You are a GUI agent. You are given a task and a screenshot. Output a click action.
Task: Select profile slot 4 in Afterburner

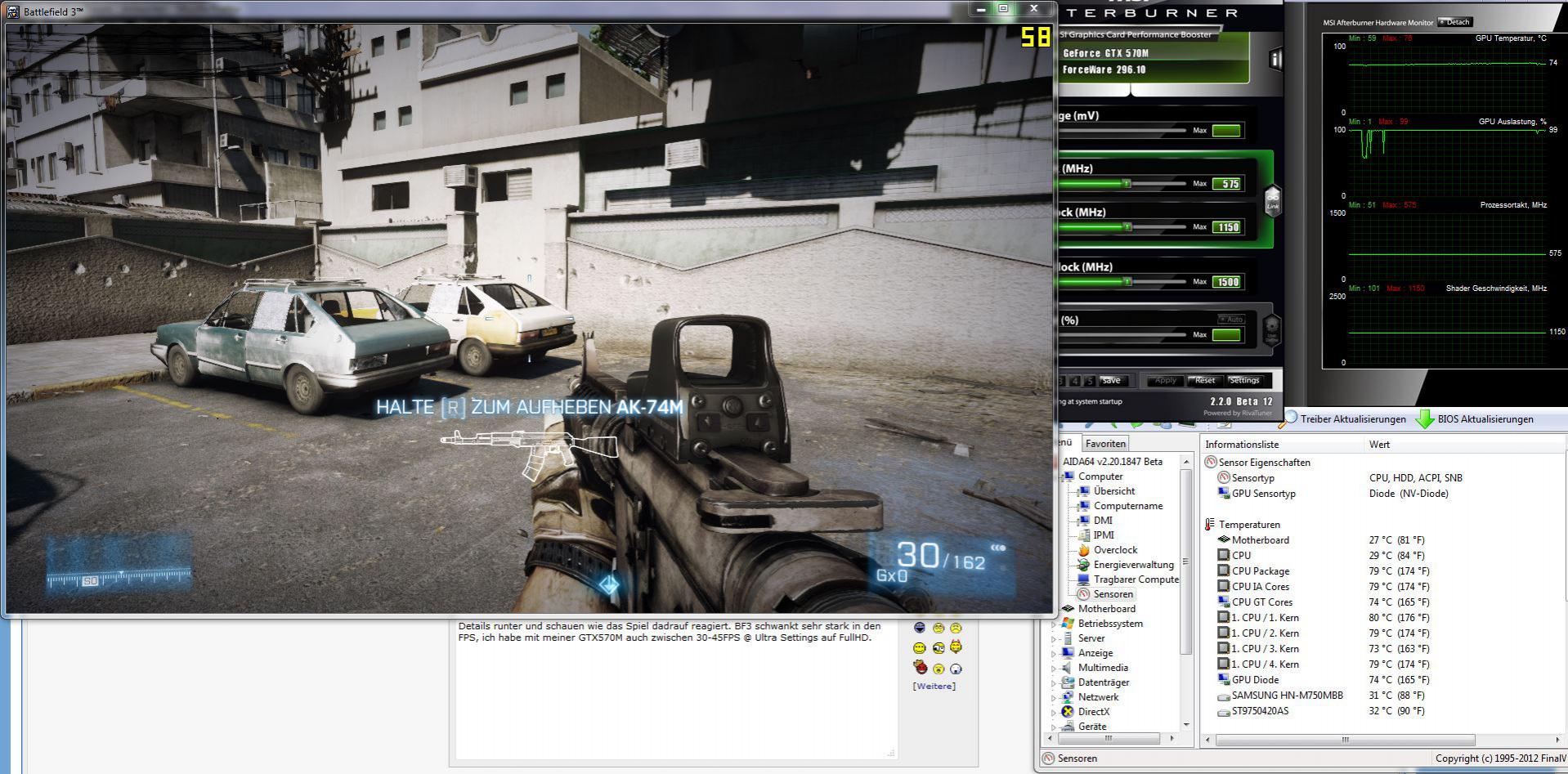click(1075, 381)
